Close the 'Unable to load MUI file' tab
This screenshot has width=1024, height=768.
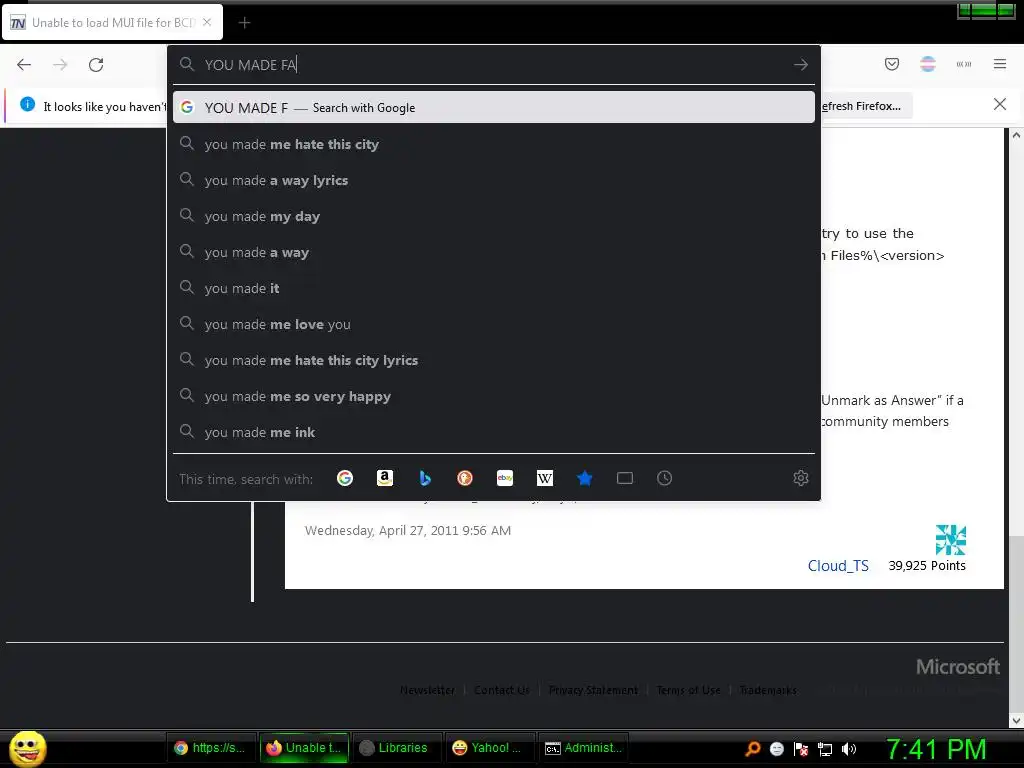pyautogui.click(x=207, y=22)
